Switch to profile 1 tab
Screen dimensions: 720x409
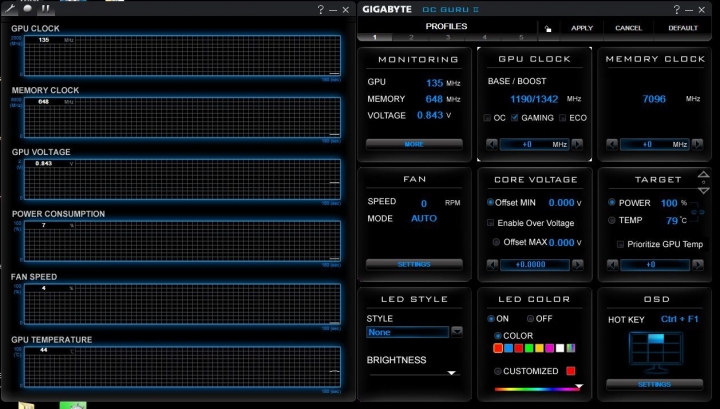pos(375,37)
